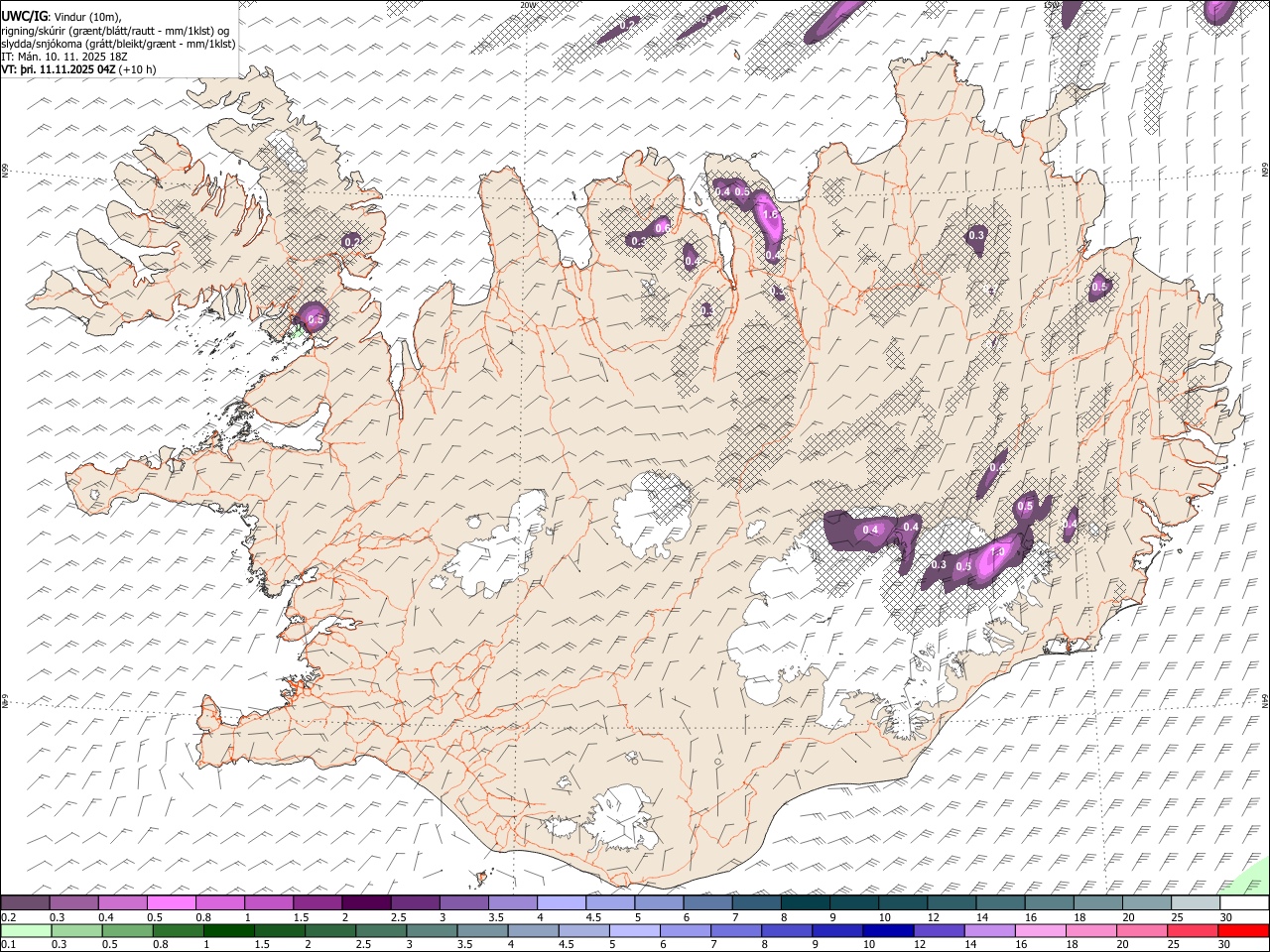Select the bottom-row pink swatch for 16
Screen dimensions: 1270x952
pos(1040,930)
